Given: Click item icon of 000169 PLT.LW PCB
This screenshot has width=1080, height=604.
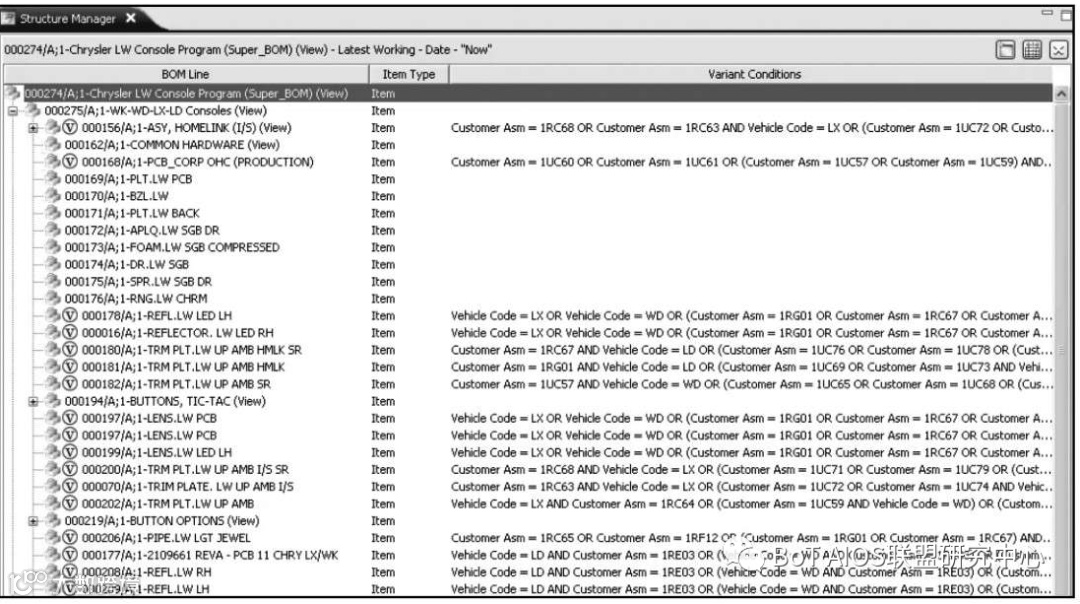Looking at the screenshot, I should pos(53,178).
